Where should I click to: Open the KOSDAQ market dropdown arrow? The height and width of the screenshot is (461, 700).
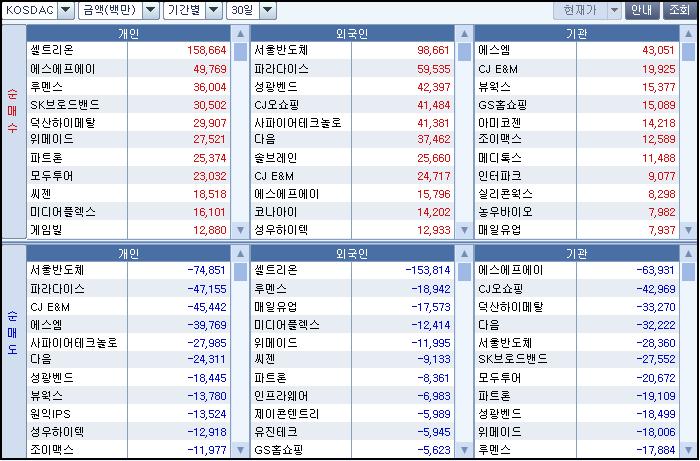point(66,10)
